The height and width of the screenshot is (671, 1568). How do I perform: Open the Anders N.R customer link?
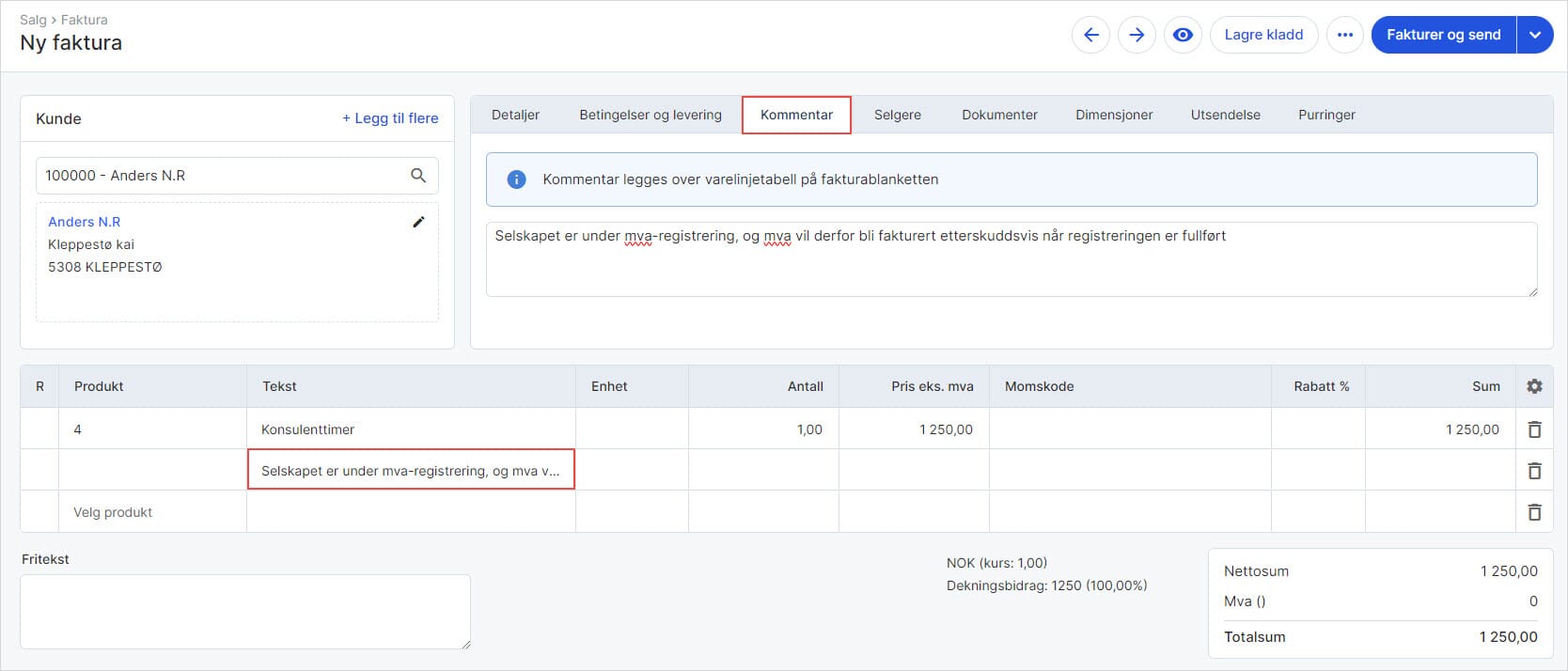click(85, 222)
